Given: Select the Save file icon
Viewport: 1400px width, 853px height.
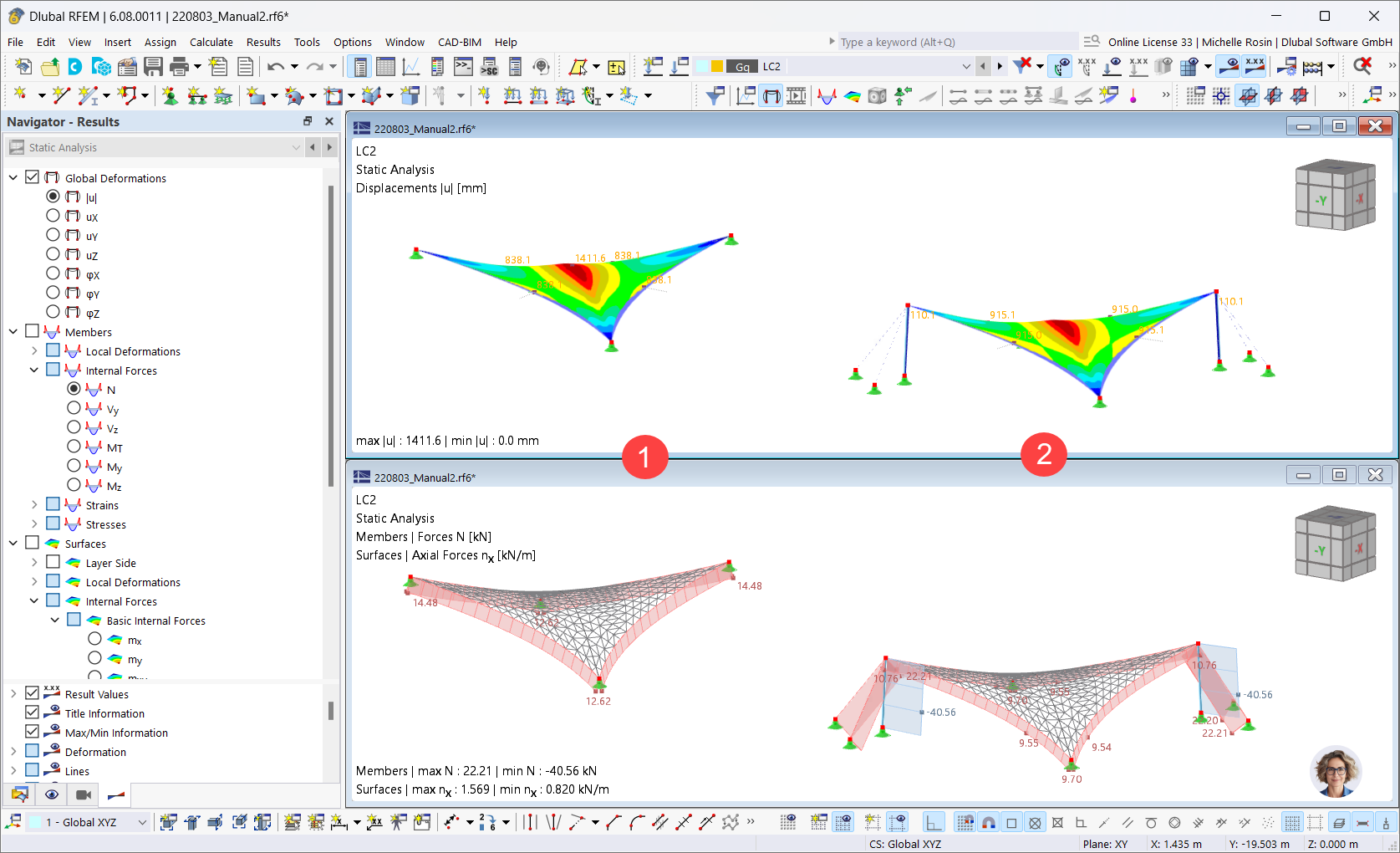Looking at the screenshot, I should [x=154, y=66].
